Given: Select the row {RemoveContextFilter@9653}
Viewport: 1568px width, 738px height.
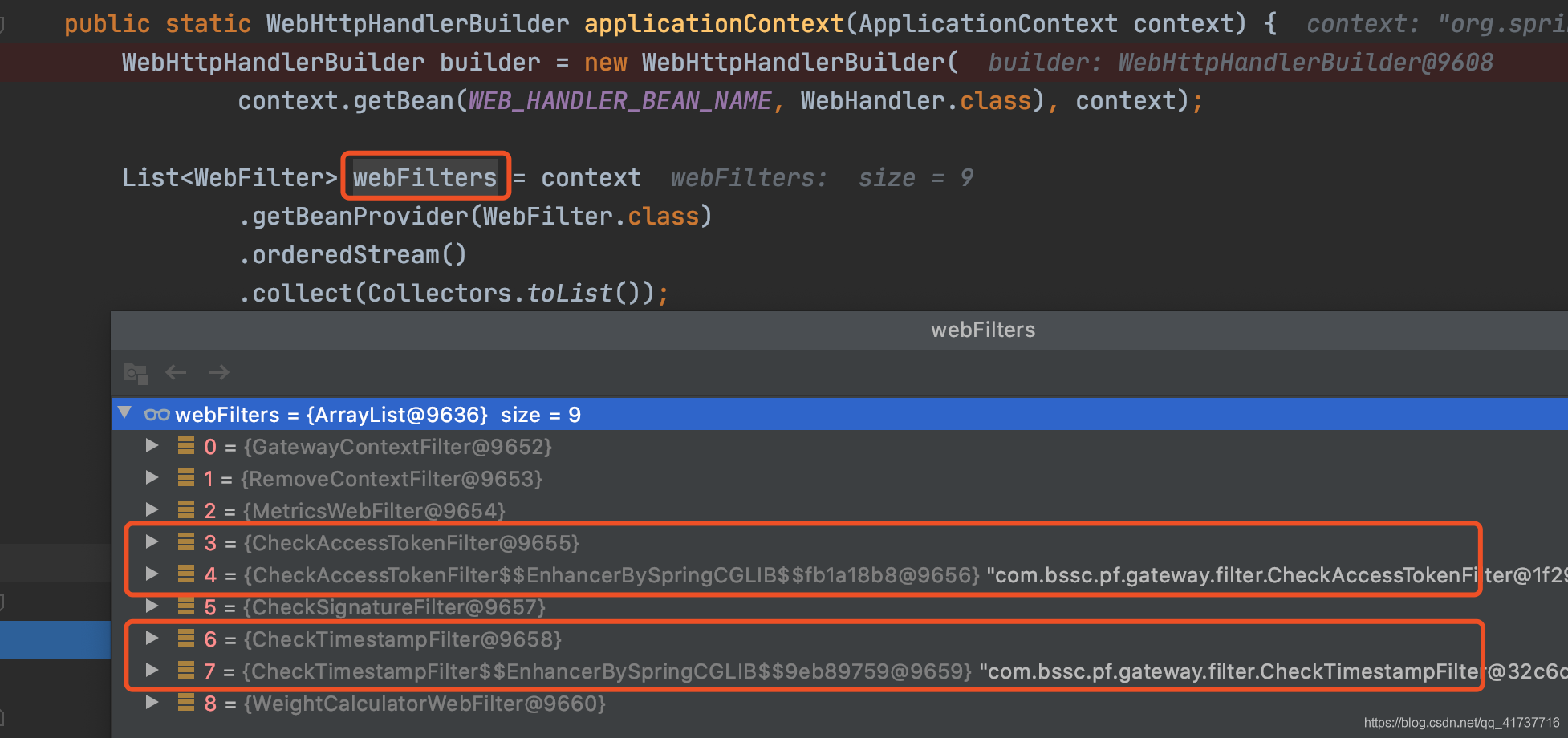Looking at the screenshot, I should (x=840, y=478).
